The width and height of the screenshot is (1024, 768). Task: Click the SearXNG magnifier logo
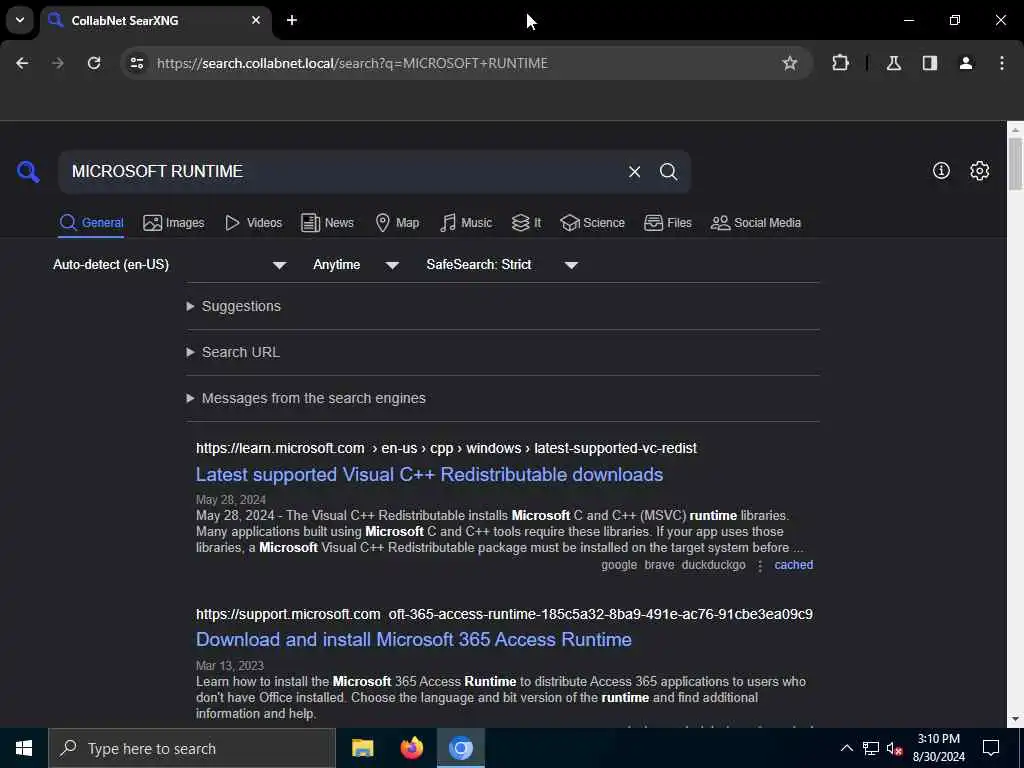tap(28, 172)
